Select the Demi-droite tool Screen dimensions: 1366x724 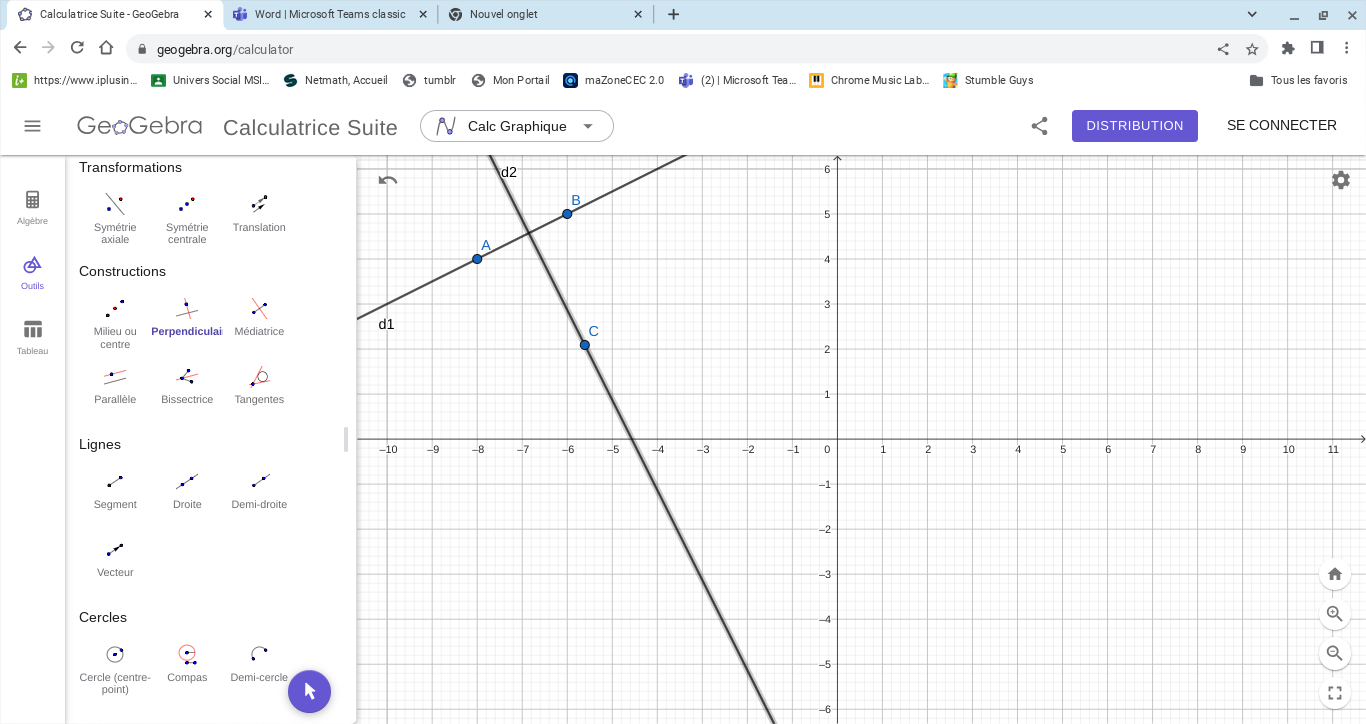(x=259, y=490)
